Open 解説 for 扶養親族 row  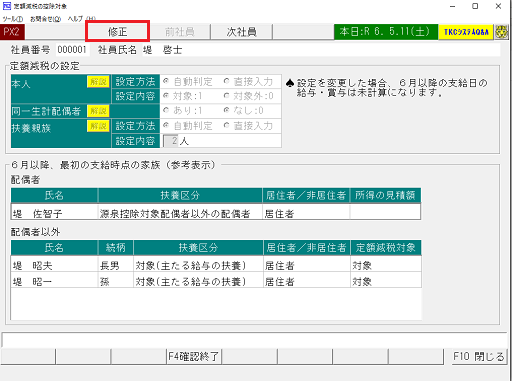(x=98, y=126)
